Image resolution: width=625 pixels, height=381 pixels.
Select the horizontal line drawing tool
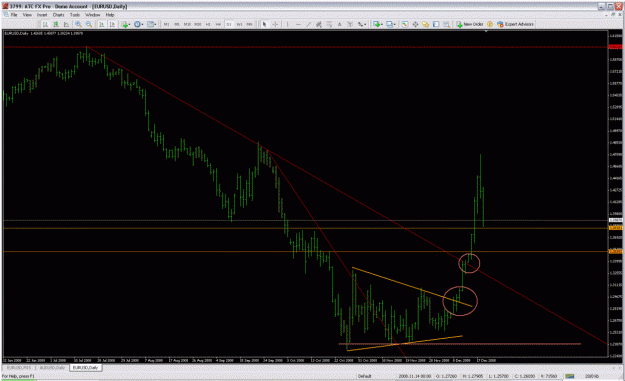[x=298, y=24]
